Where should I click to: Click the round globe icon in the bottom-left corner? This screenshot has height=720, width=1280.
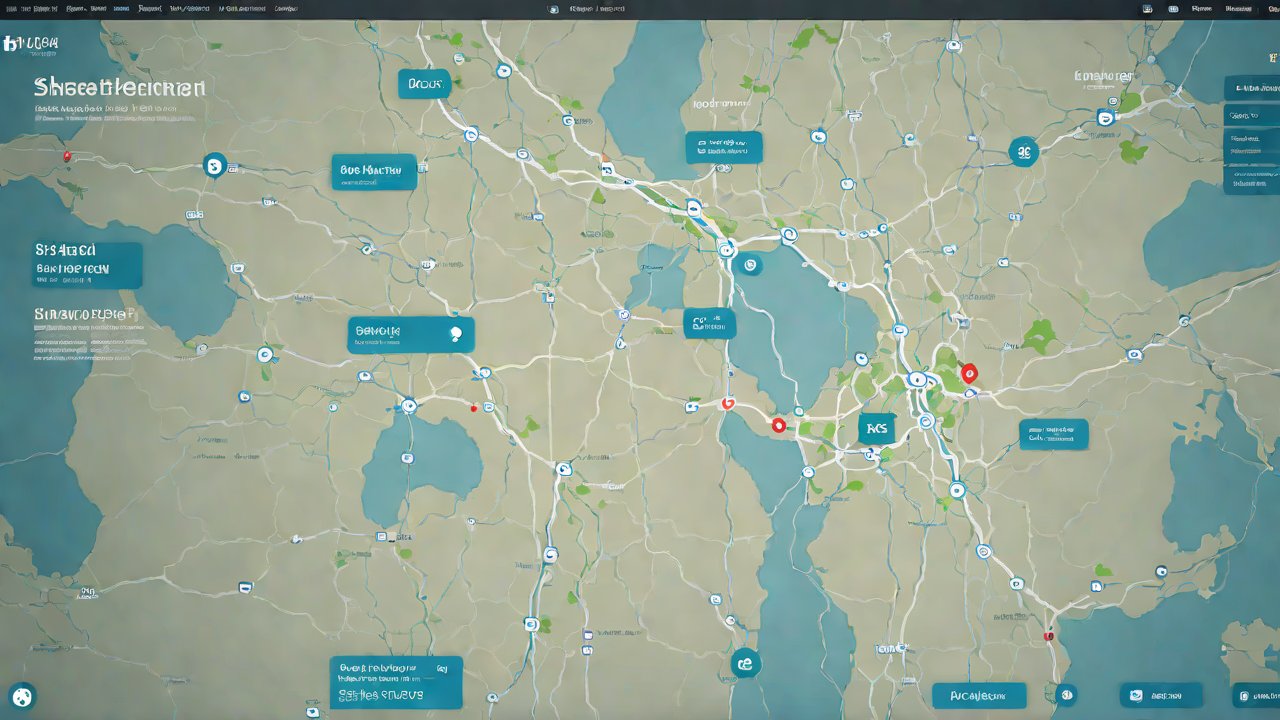click(21, 696)
